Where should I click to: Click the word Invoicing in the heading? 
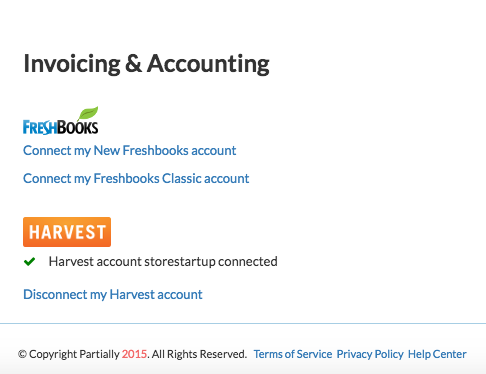(x=72, y=64)
